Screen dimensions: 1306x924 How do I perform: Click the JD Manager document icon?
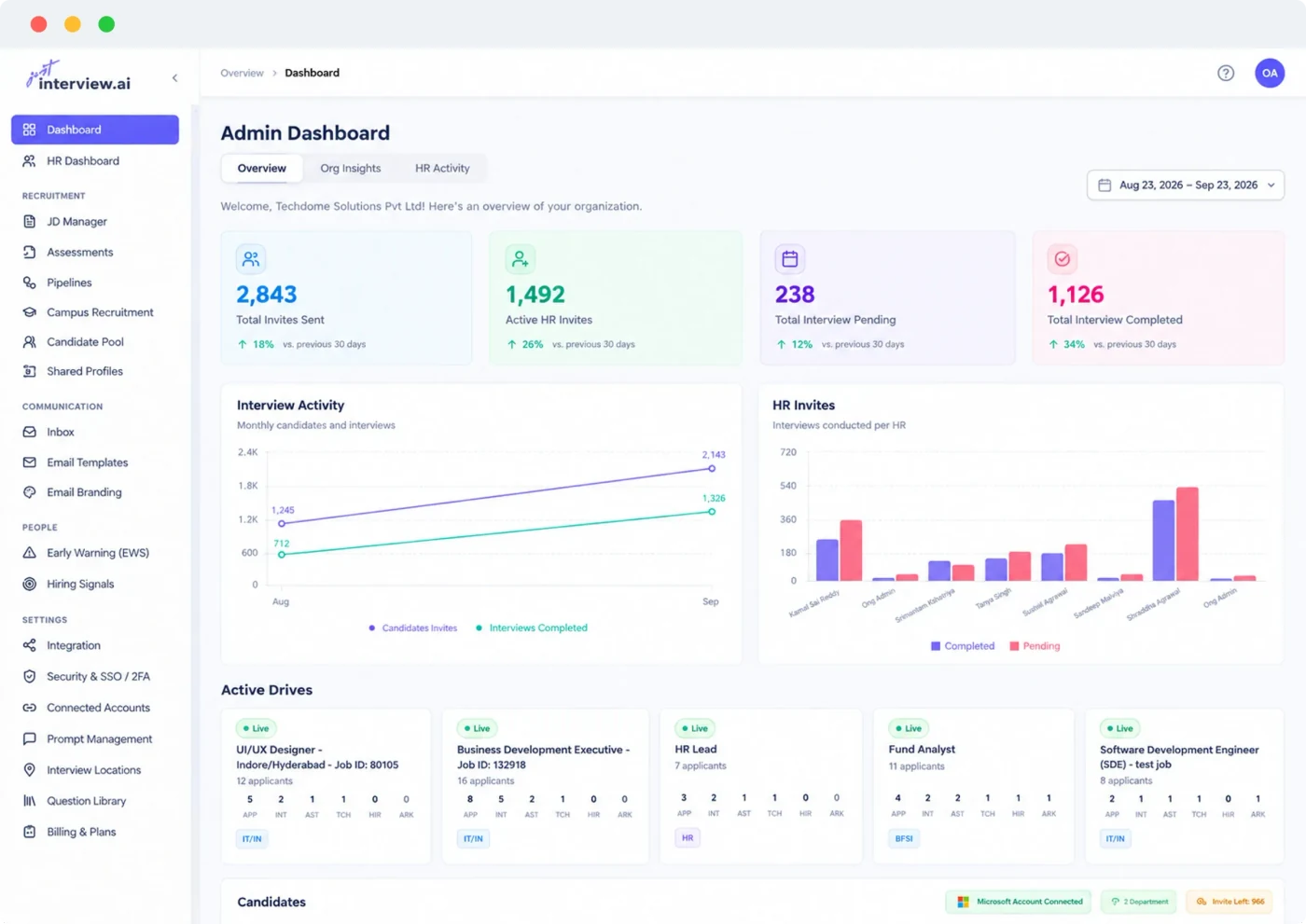pos(30,222)
